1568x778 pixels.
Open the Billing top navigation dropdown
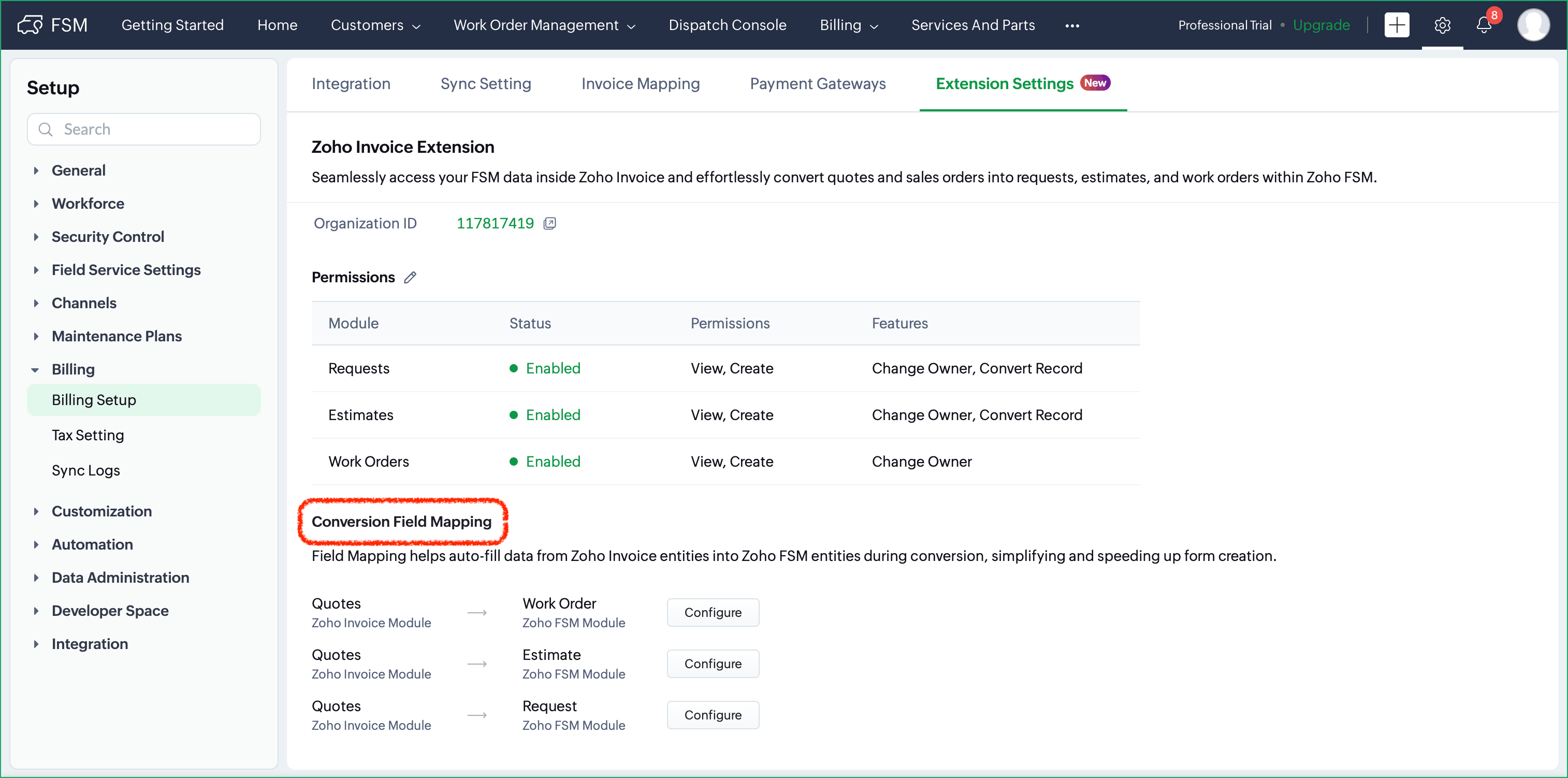[849, 25]
